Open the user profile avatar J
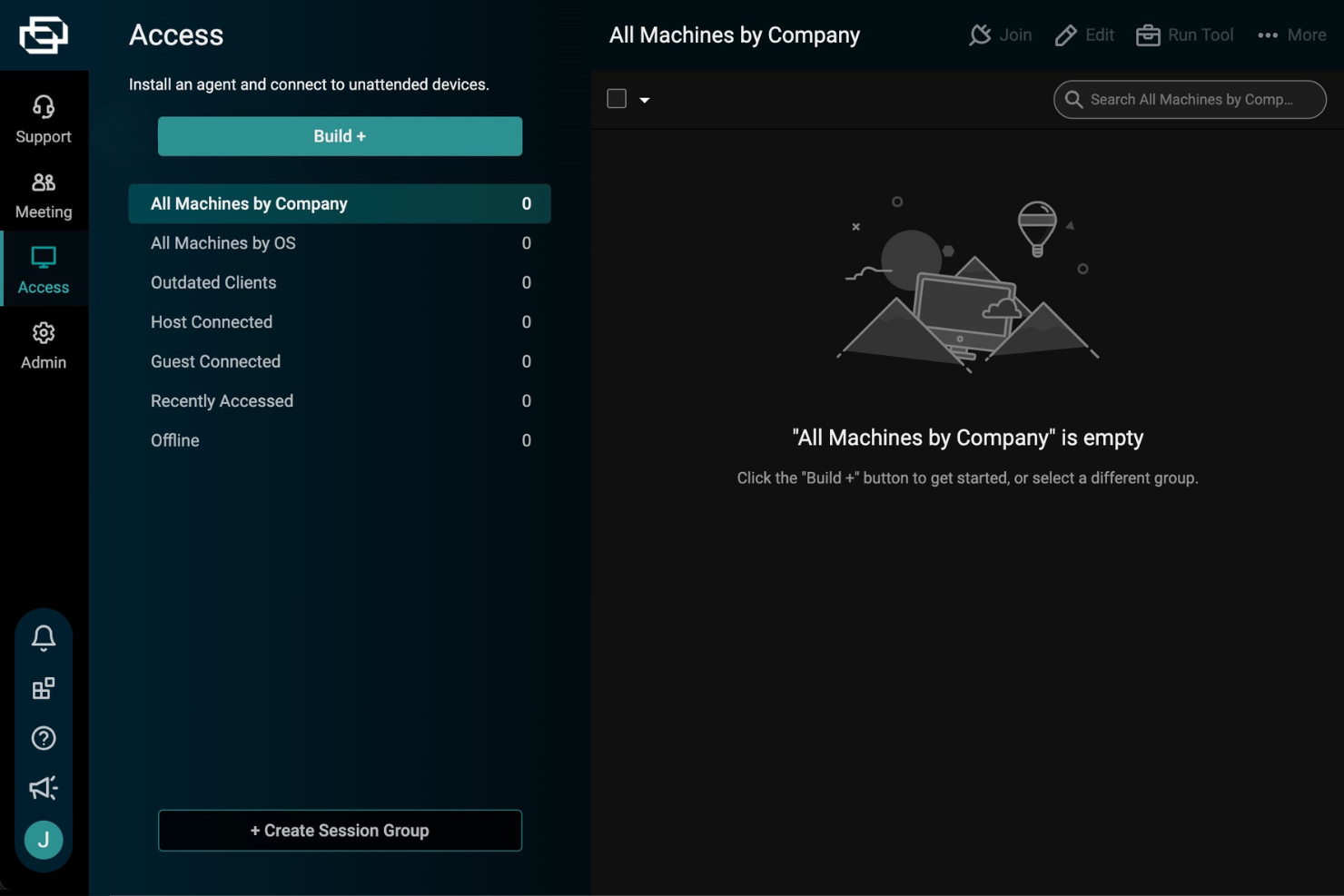The height and width of the screenshot is (896, 1344). 44,840
